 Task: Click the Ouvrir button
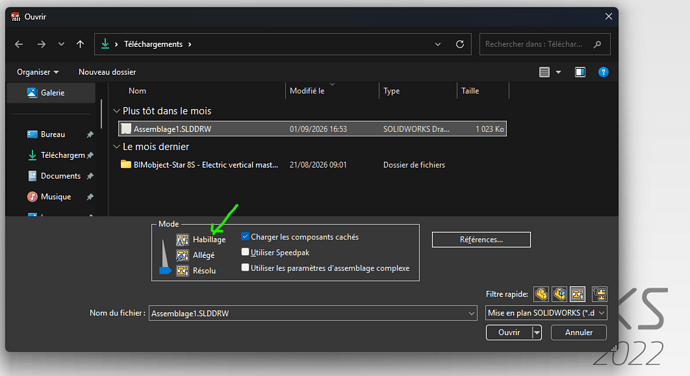click(x=509, y=332)
